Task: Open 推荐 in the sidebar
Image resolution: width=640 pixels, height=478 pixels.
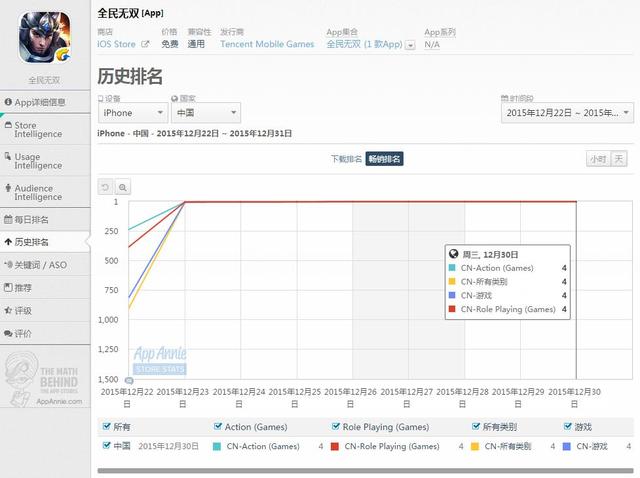Action: [45, 288]
